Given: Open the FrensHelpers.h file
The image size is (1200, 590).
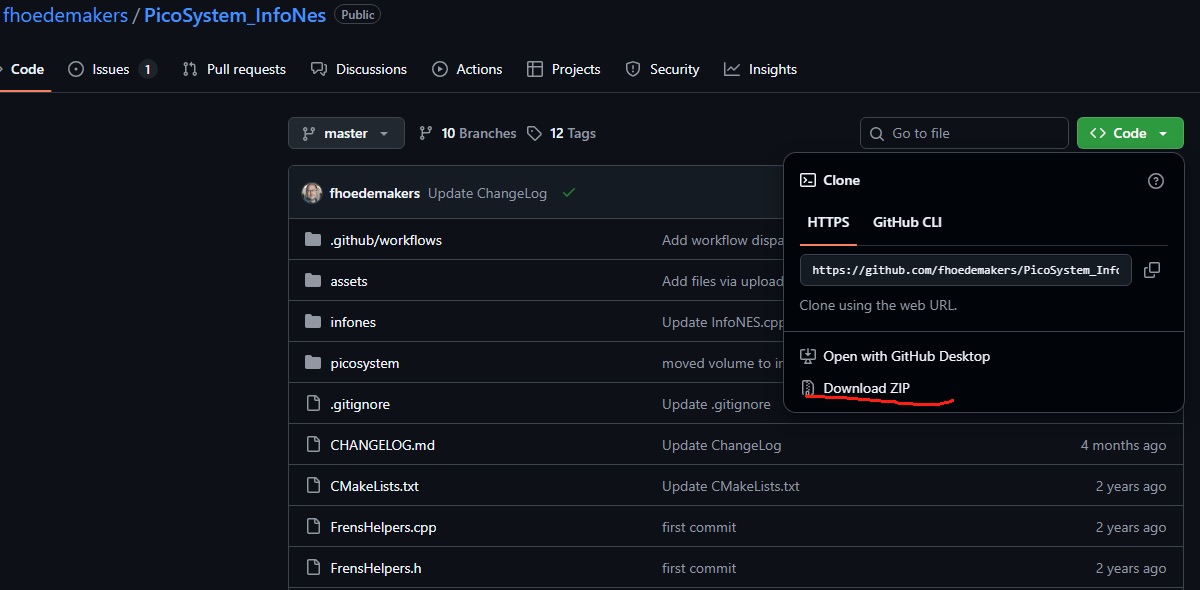Looking at the screenshot, I should [x=376, y=568].
